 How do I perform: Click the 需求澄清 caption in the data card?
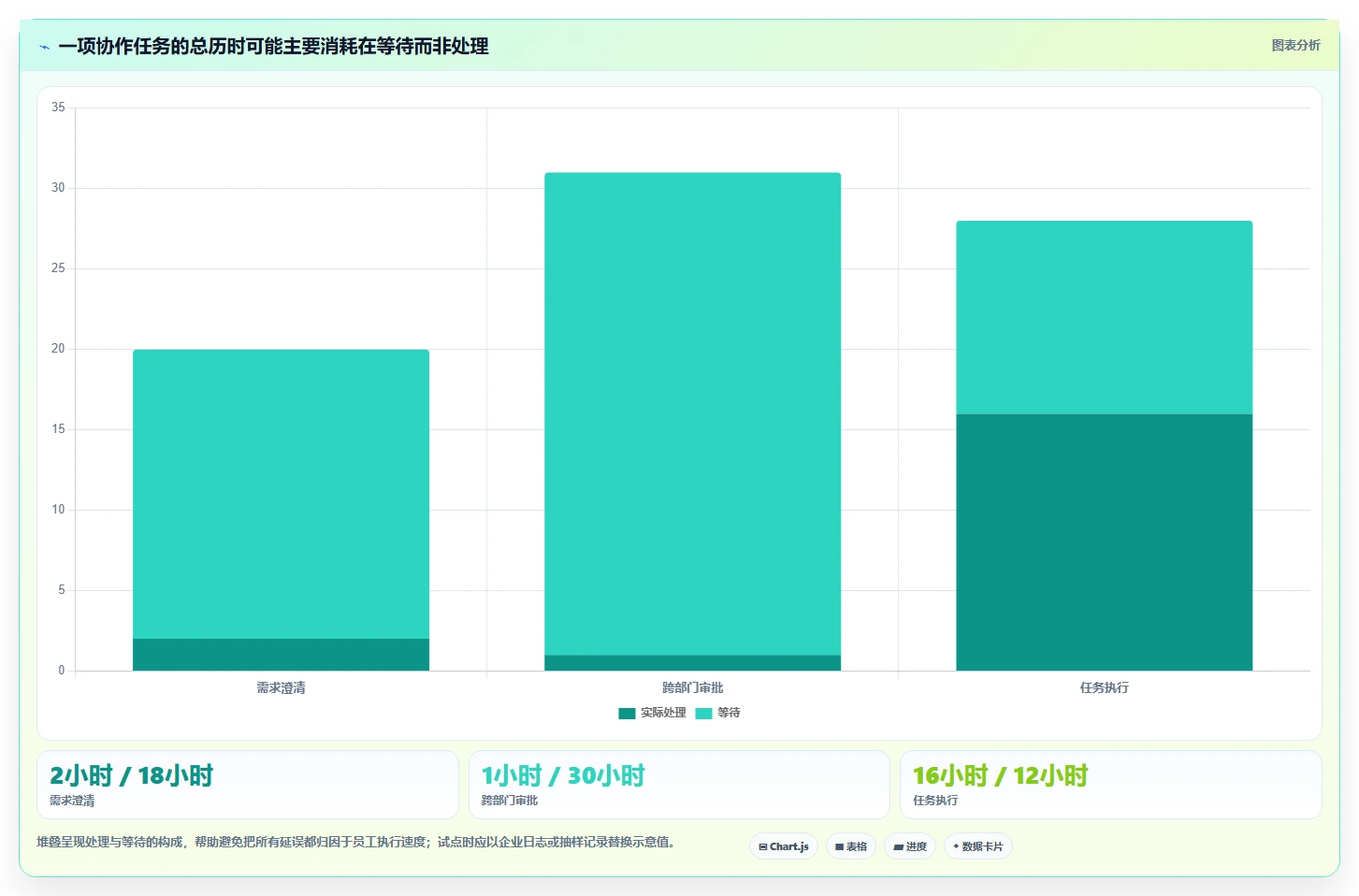click(72, 801)
